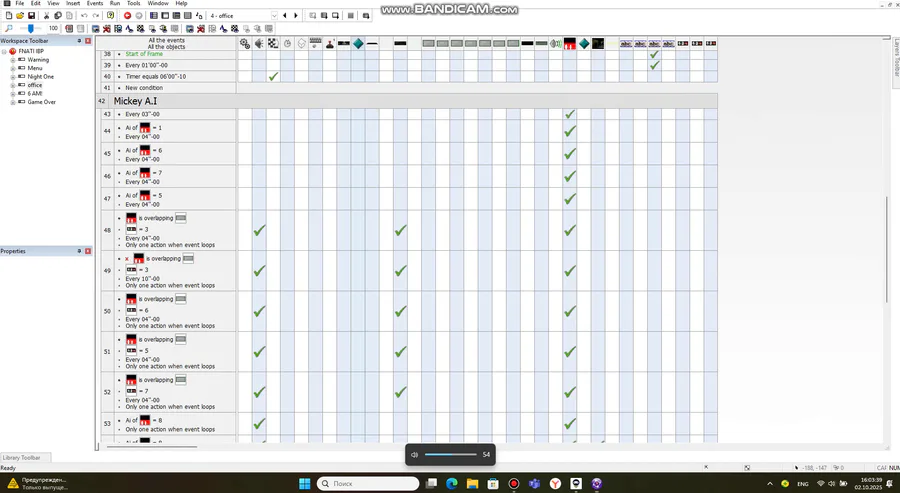Image resolution: width=900 pixels, height=493 pixels.
Task: Expand the 6 AM frame node
Action: point(13,94)
